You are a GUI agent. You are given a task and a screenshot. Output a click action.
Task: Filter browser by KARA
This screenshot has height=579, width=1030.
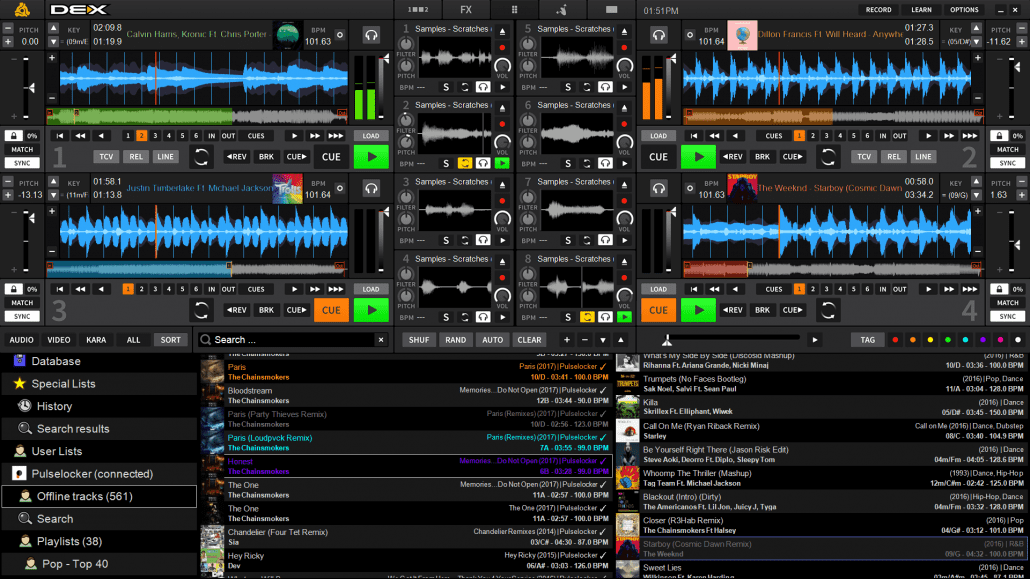tap(96, 340)
